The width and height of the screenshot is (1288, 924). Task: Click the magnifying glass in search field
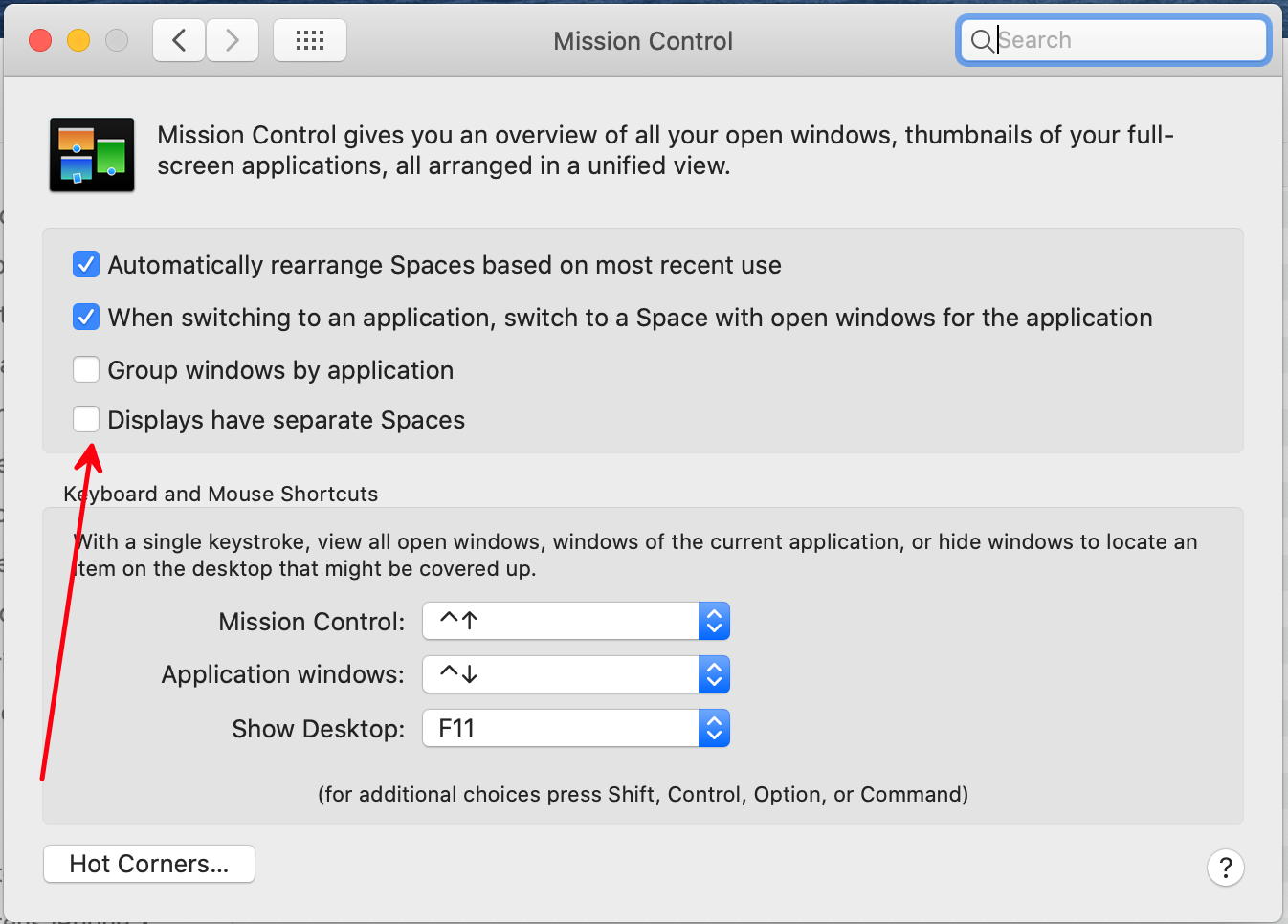[x=982, y=40]
